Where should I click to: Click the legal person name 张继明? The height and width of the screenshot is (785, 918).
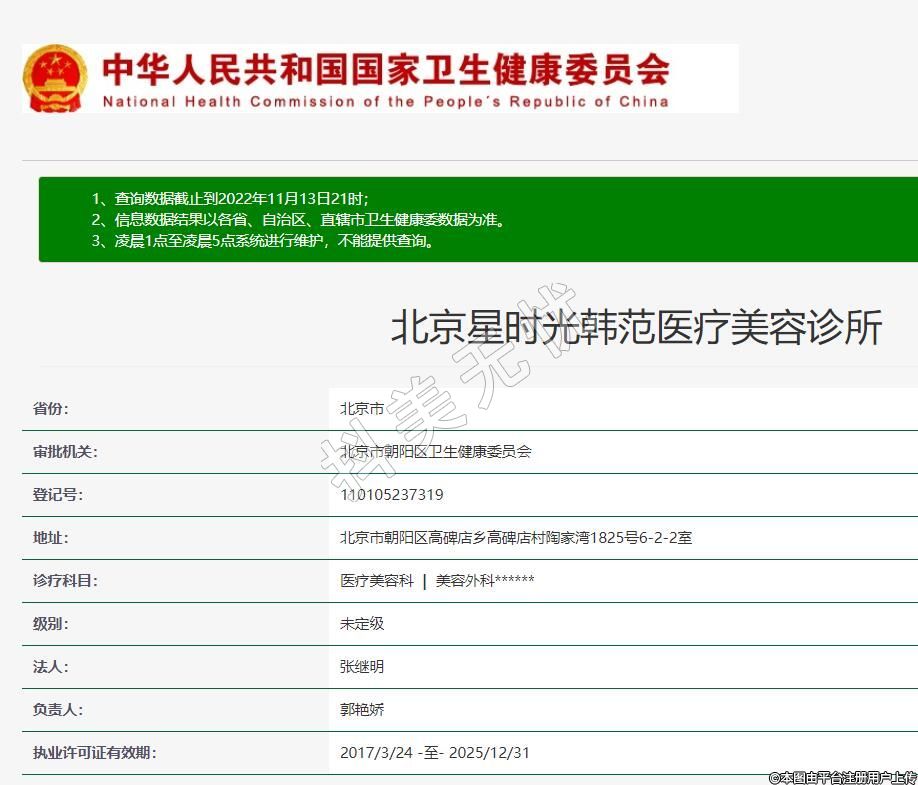pyautogui.click(x=362, y=666)
